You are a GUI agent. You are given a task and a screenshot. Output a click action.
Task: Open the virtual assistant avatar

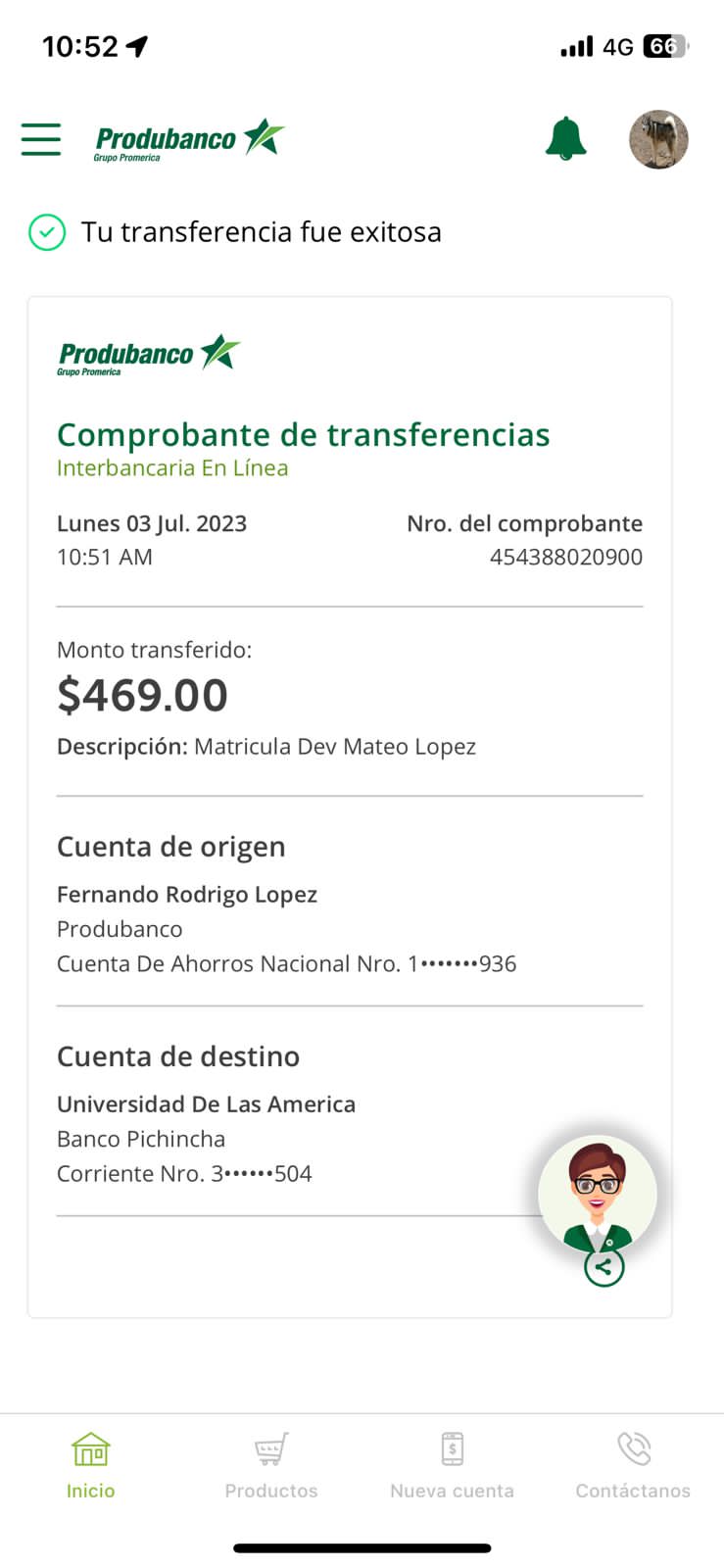pyautogui.click(x=597, y=1194)
